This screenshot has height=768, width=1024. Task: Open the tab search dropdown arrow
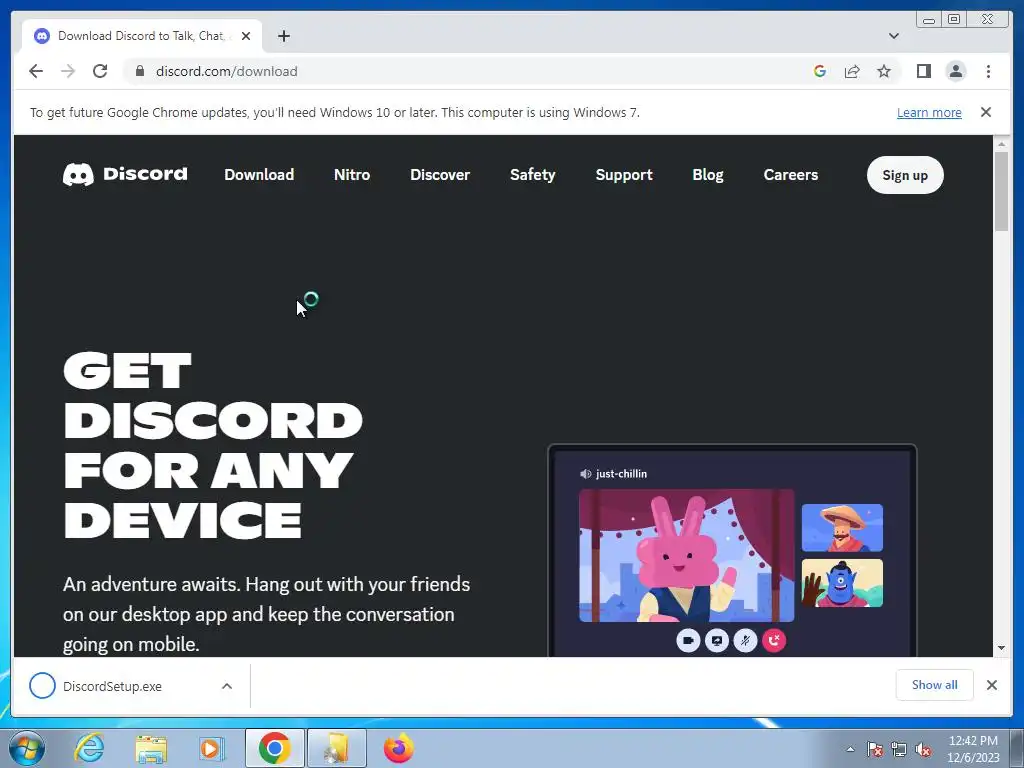(x=894, y=36)
